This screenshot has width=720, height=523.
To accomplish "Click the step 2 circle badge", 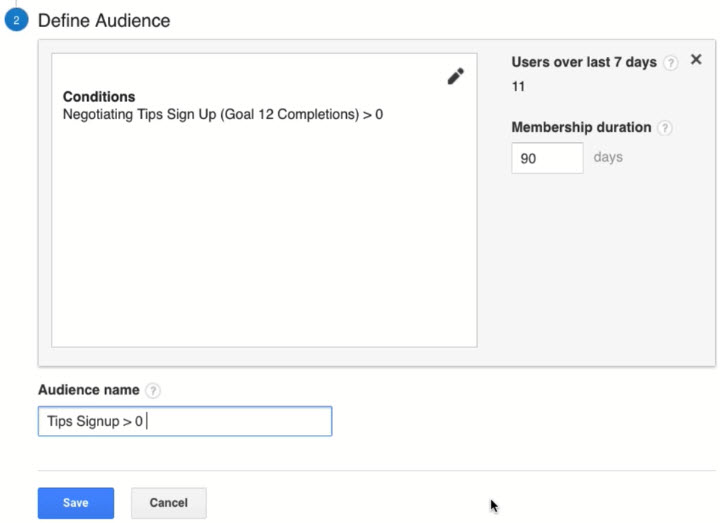I will click(x=16, y=20).
